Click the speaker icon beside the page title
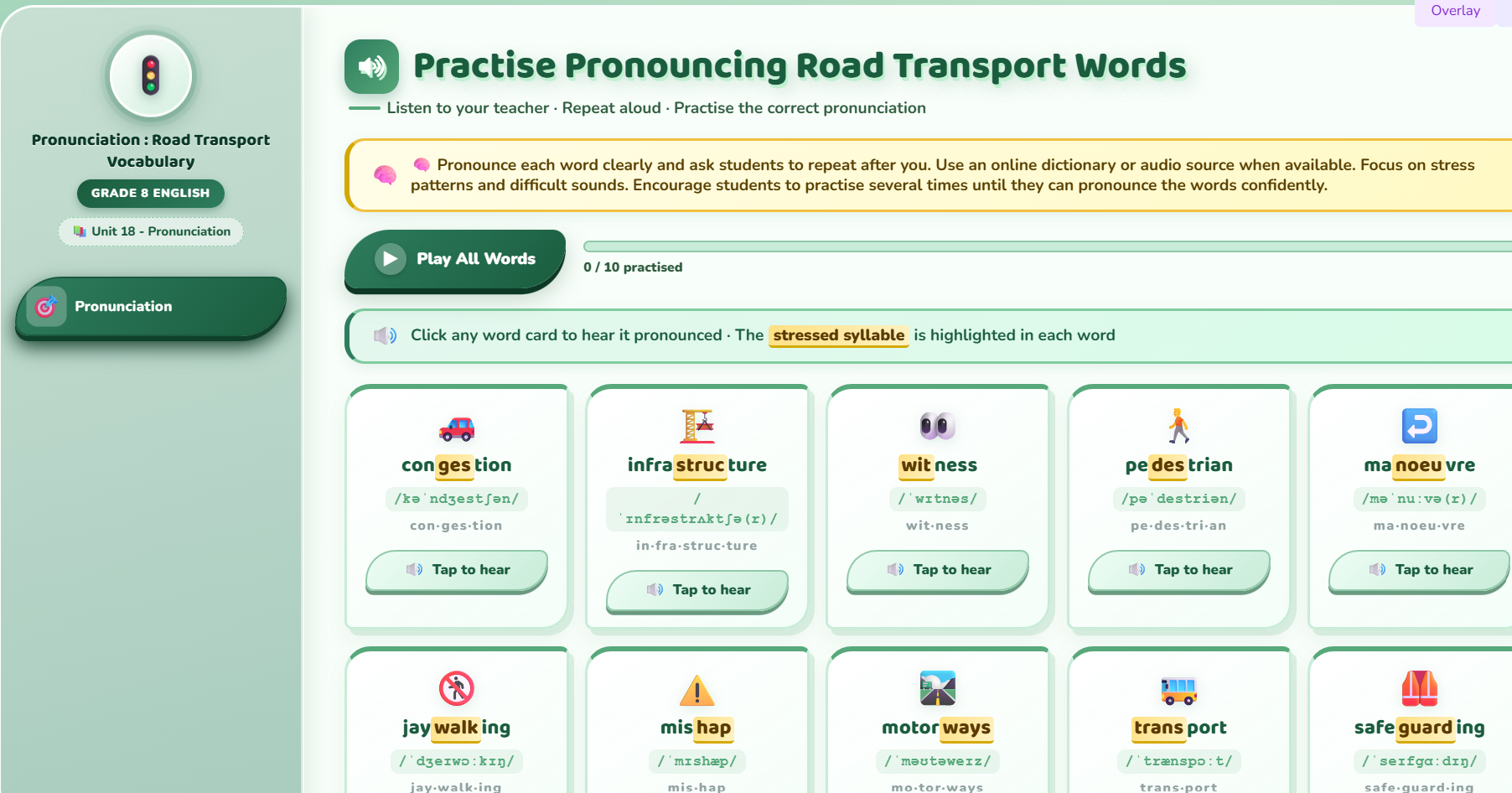The width and height of the screenshot is (1512, 793). coord(371,66)
